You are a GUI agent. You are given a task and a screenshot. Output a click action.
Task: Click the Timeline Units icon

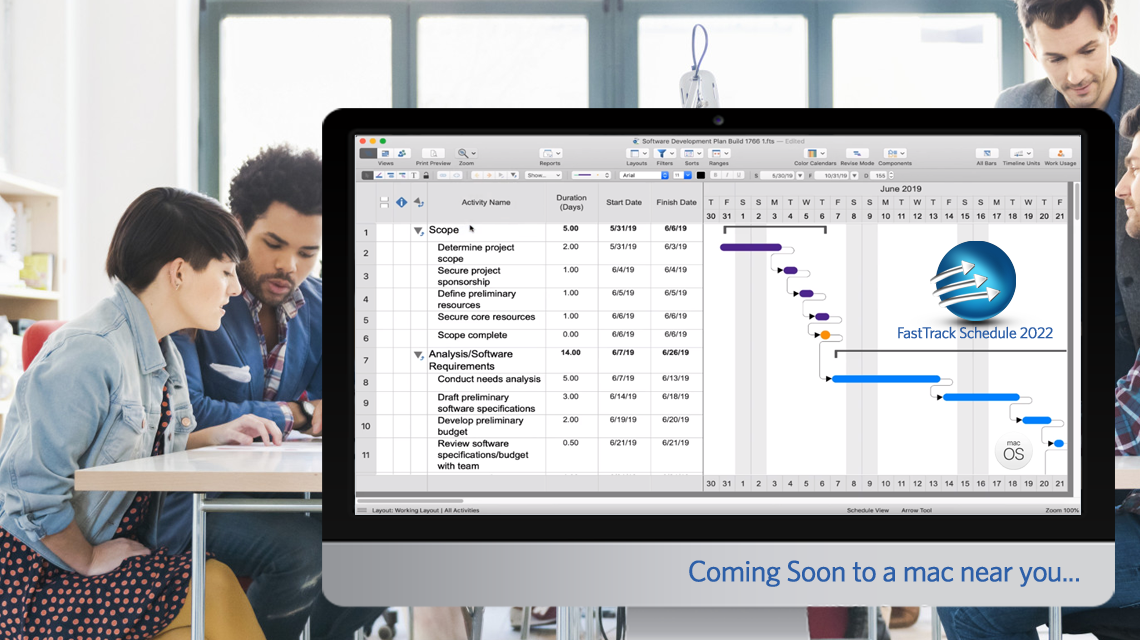pos(1018,153)
